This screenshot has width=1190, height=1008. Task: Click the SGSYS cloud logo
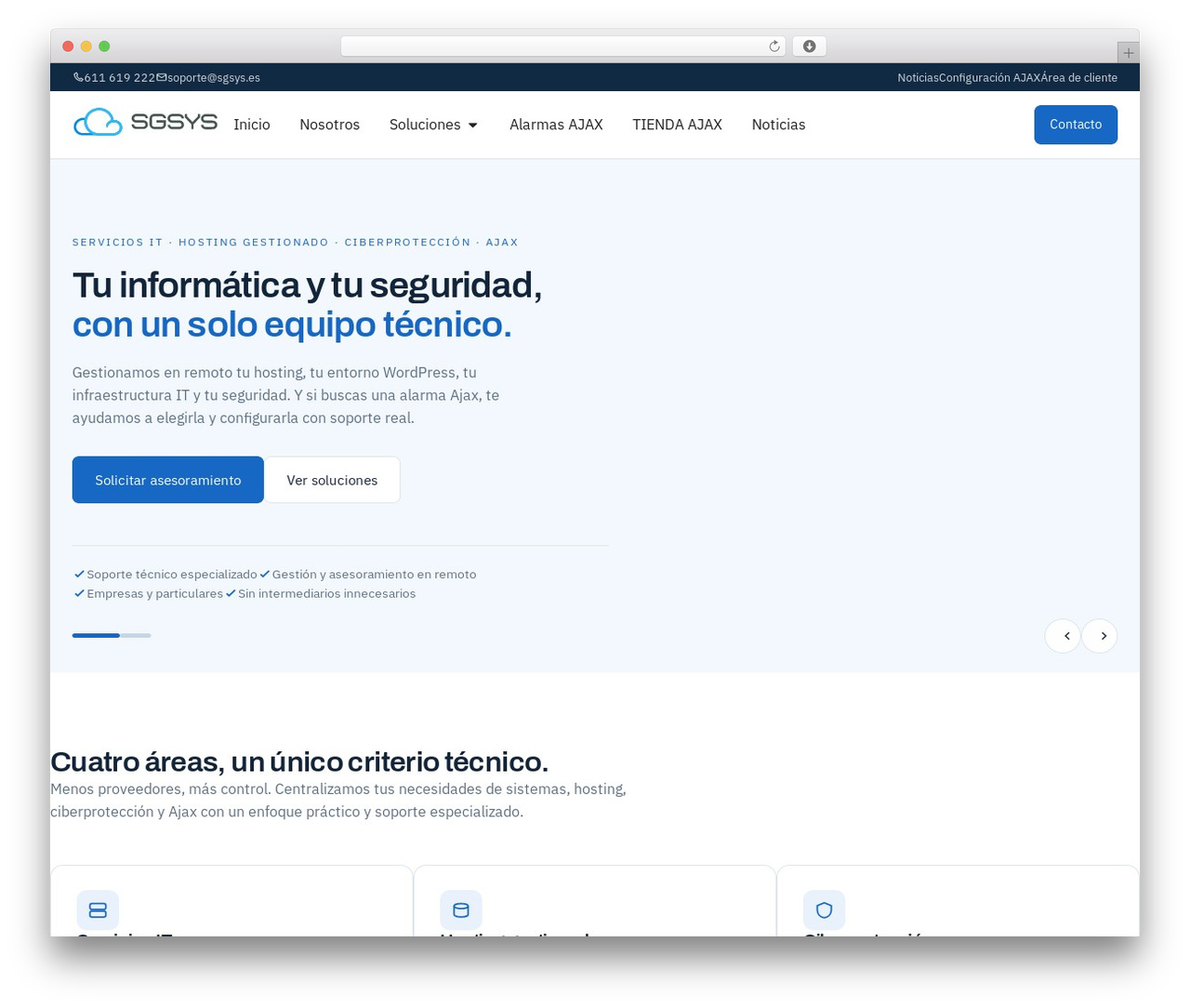point(145,123)
